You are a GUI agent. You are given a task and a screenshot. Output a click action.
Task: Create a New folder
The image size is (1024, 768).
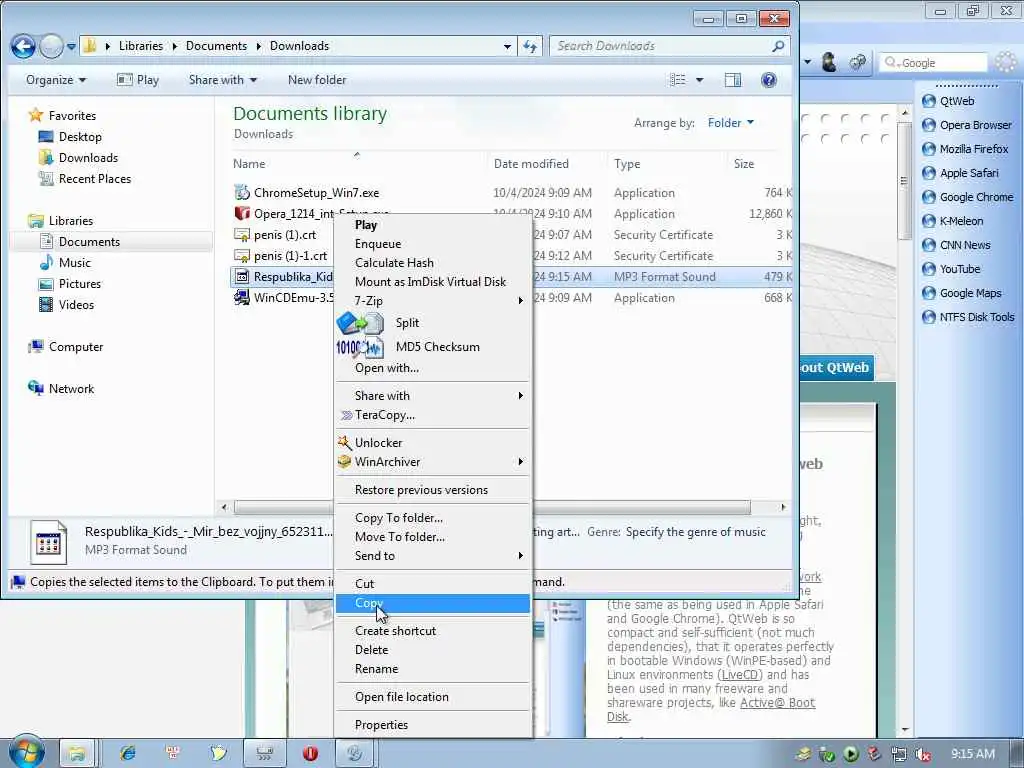(x=317, y=80)
